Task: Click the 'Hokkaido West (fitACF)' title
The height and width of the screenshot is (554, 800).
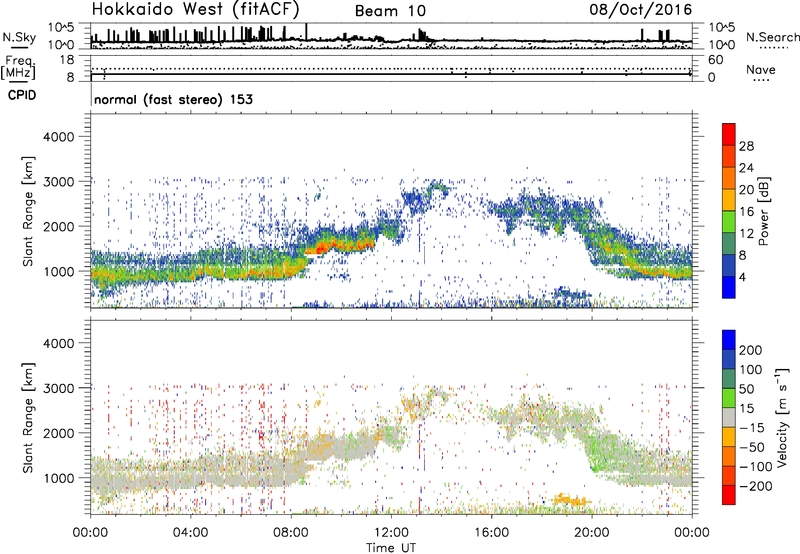Action: coord(195,9)
